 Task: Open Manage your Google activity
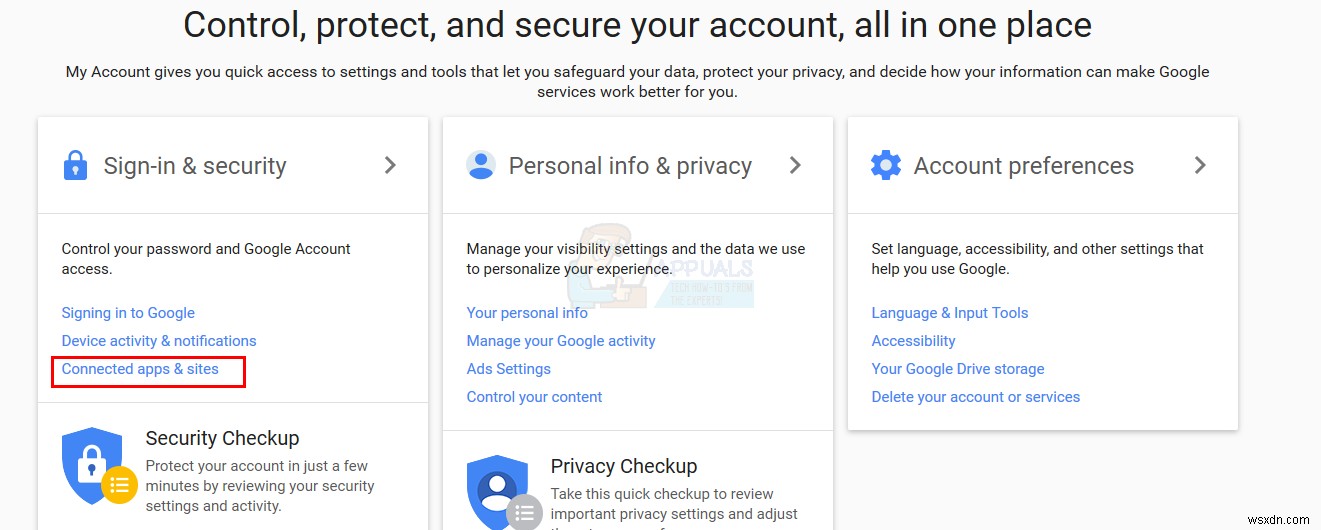[561, 341]
